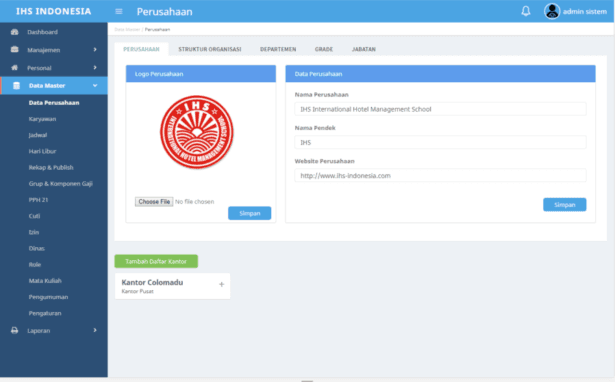
Task: Click Tambah Daftar Kantor button
Action: point(156,261)
